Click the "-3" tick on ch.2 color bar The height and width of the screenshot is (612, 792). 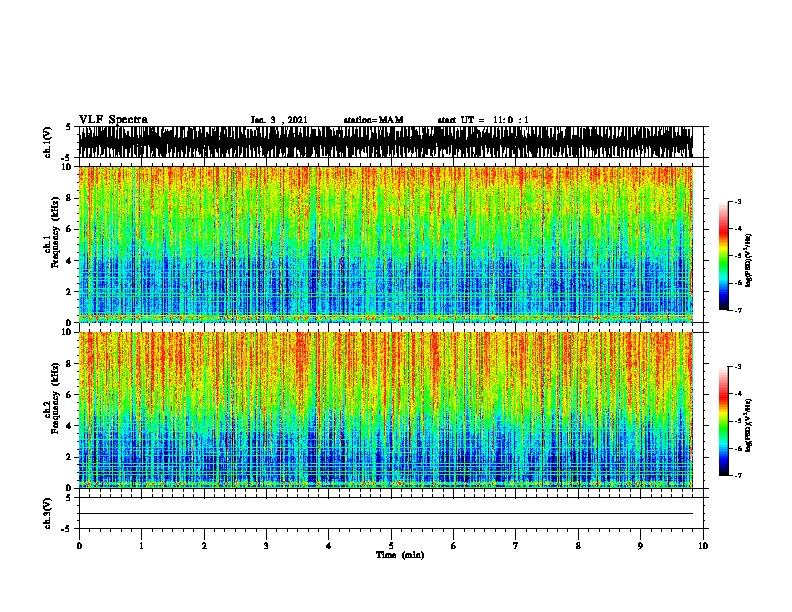[737, 367]
